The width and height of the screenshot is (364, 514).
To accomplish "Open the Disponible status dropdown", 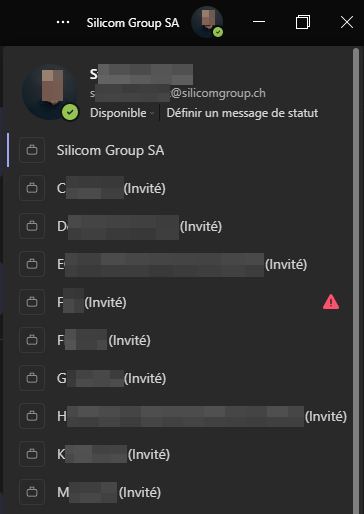I will click(x=122, y=113).
